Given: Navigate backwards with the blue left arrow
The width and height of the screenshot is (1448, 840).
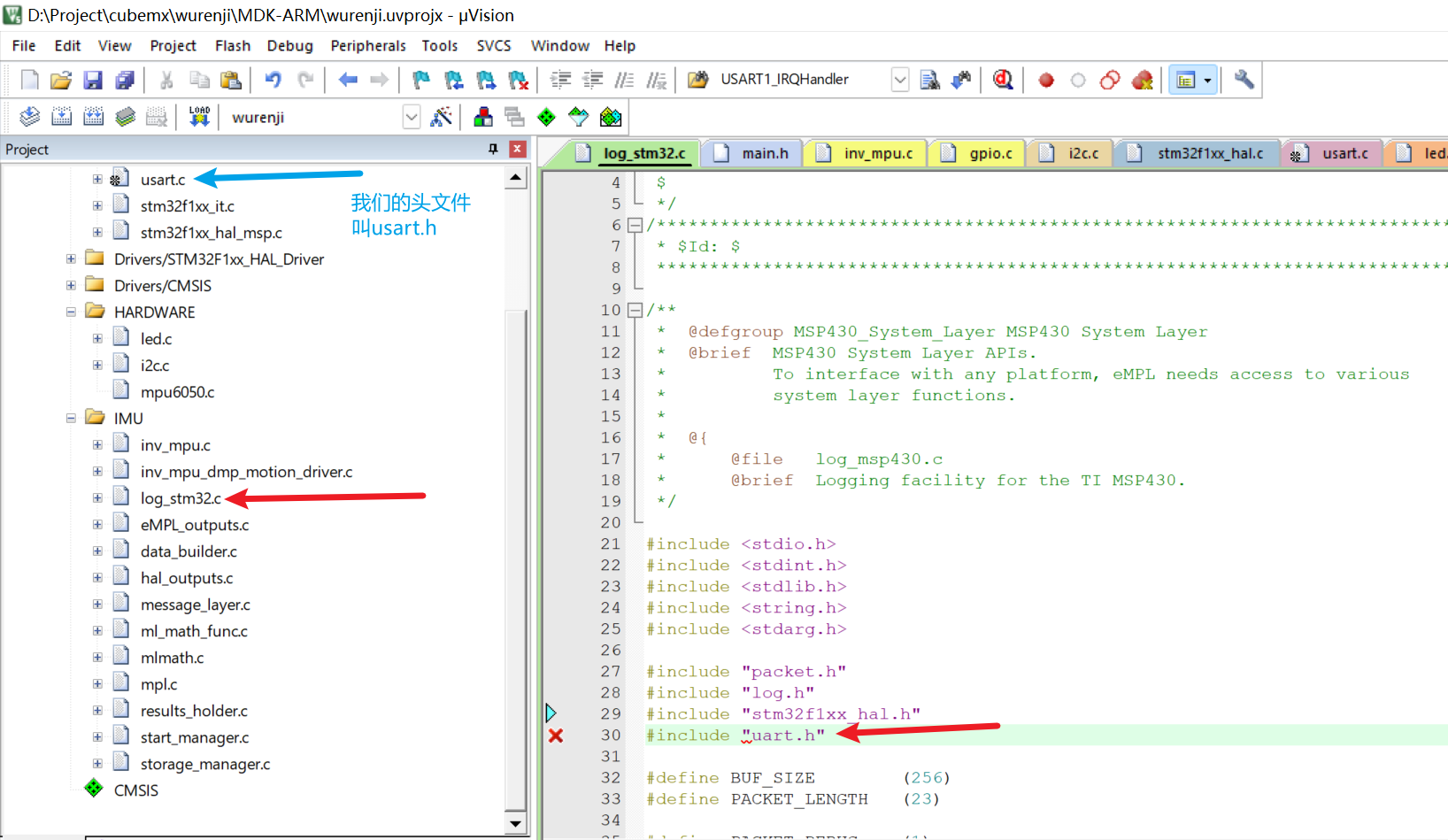Looking at the screenshot, I should 348,80.
